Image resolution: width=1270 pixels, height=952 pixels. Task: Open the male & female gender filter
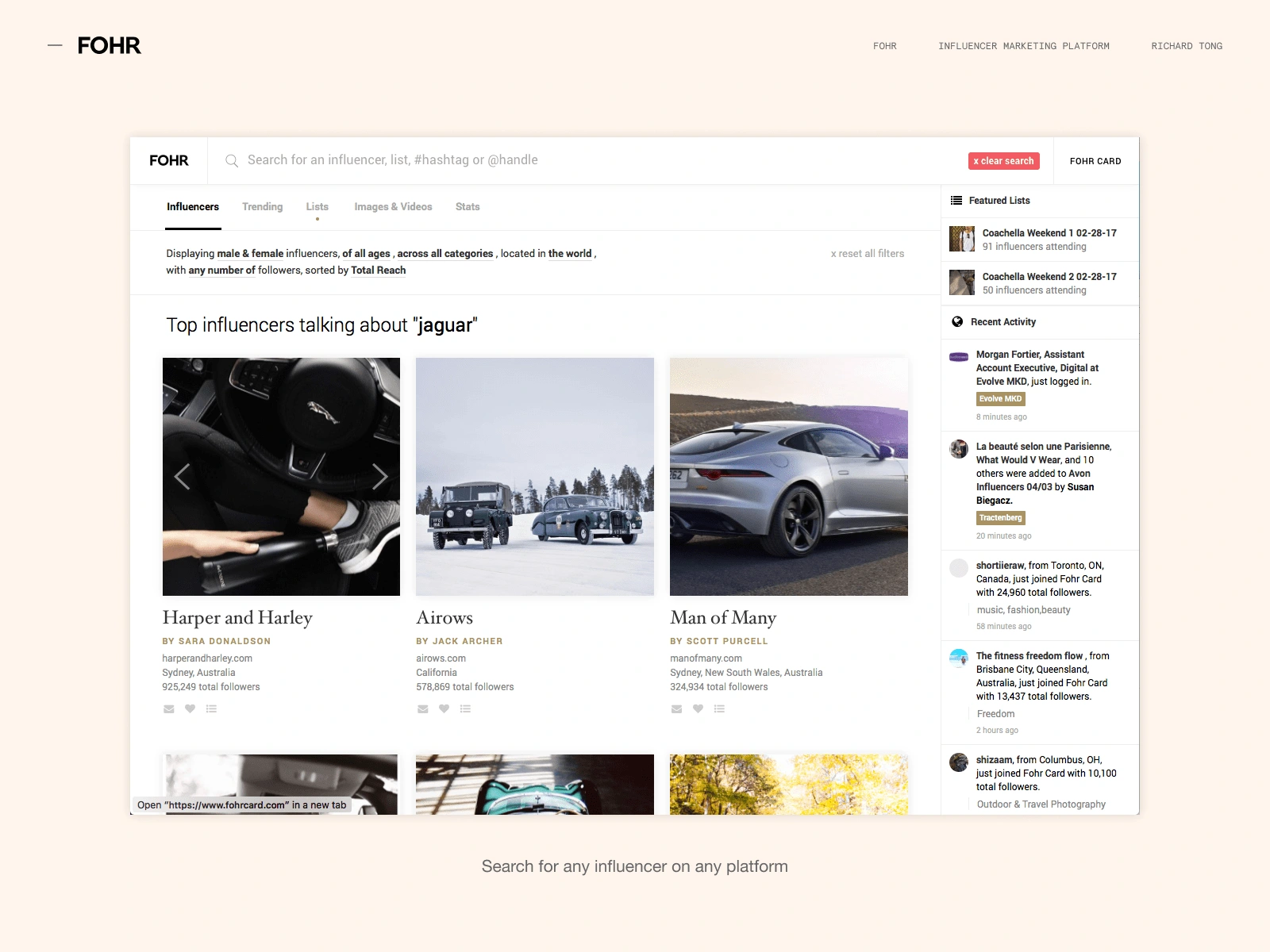(250, 254)
